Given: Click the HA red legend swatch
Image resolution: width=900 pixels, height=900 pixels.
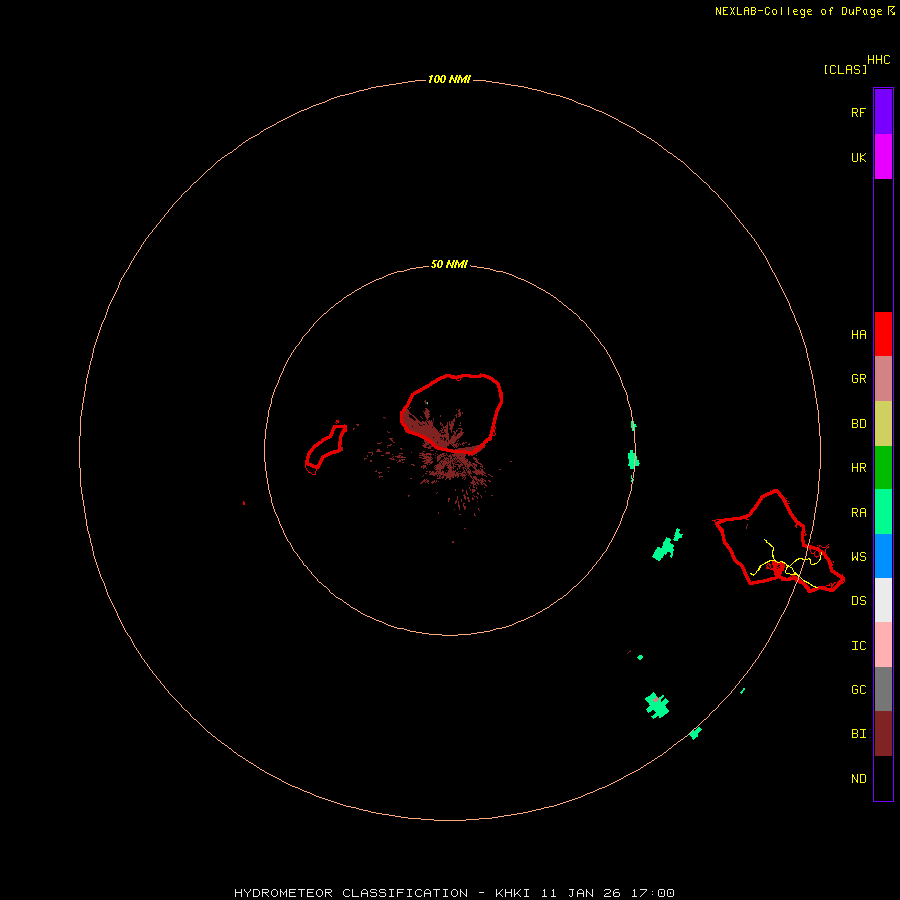Looking at the screenshot, I should (x=883, y=334).
